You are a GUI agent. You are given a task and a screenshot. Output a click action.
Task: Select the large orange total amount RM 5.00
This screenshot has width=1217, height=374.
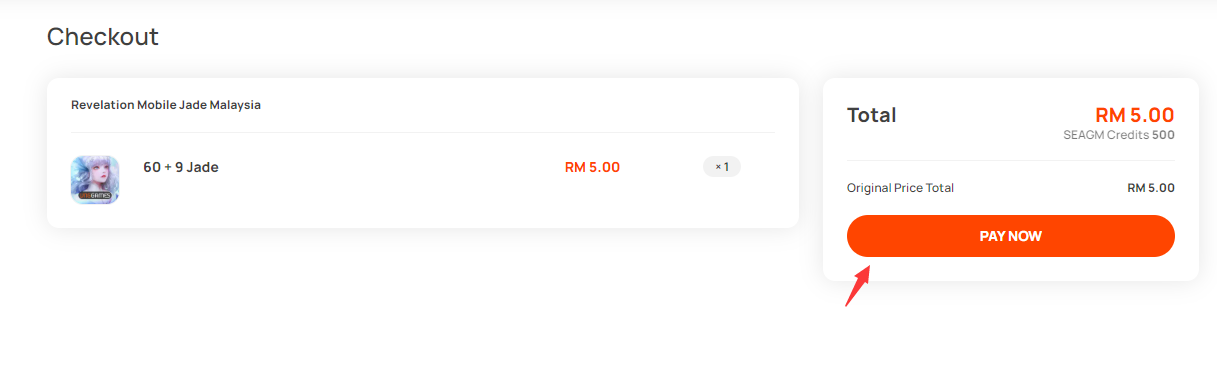tap(1135, 115)
